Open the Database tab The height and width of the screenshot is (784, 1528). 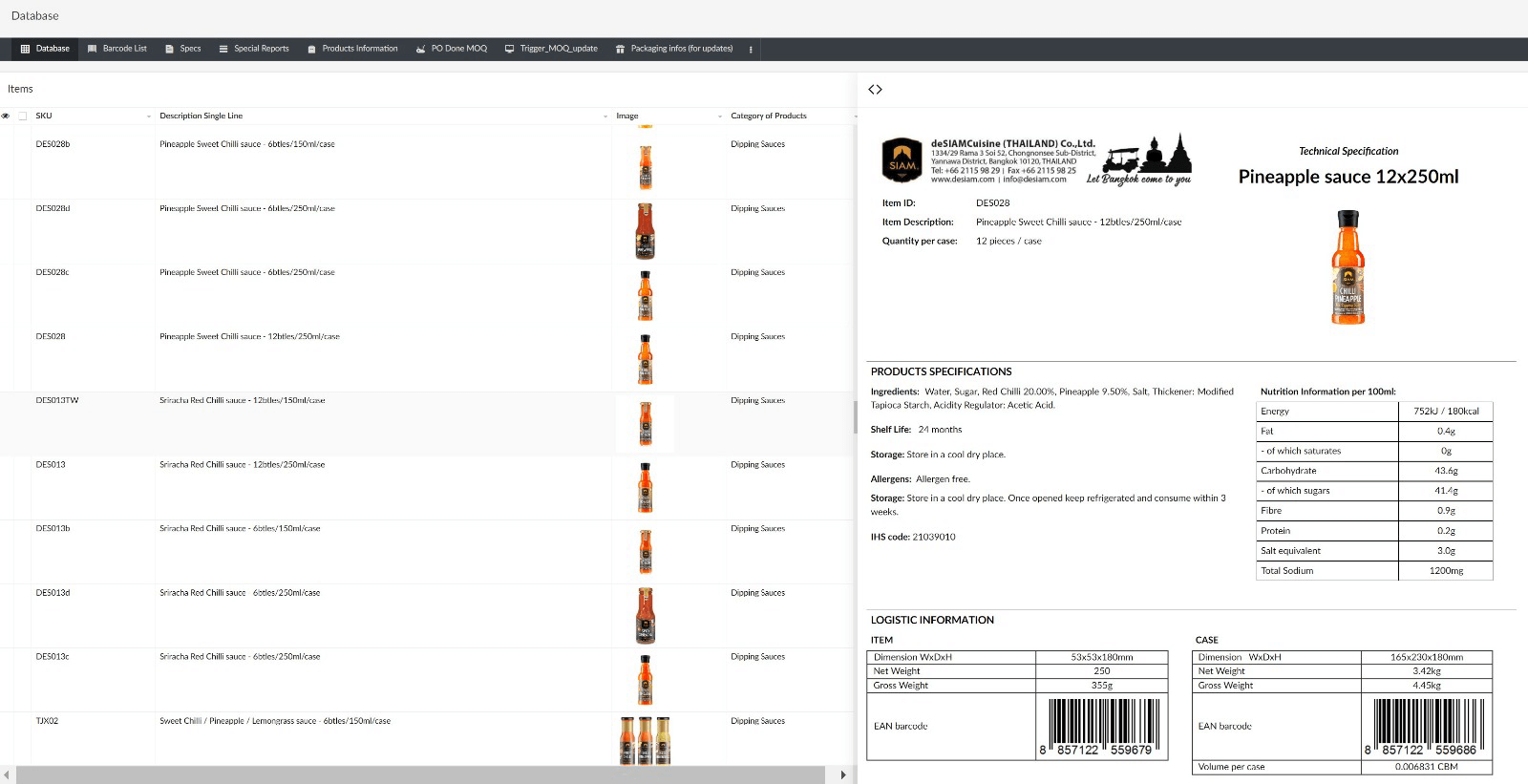coord(45,49)
